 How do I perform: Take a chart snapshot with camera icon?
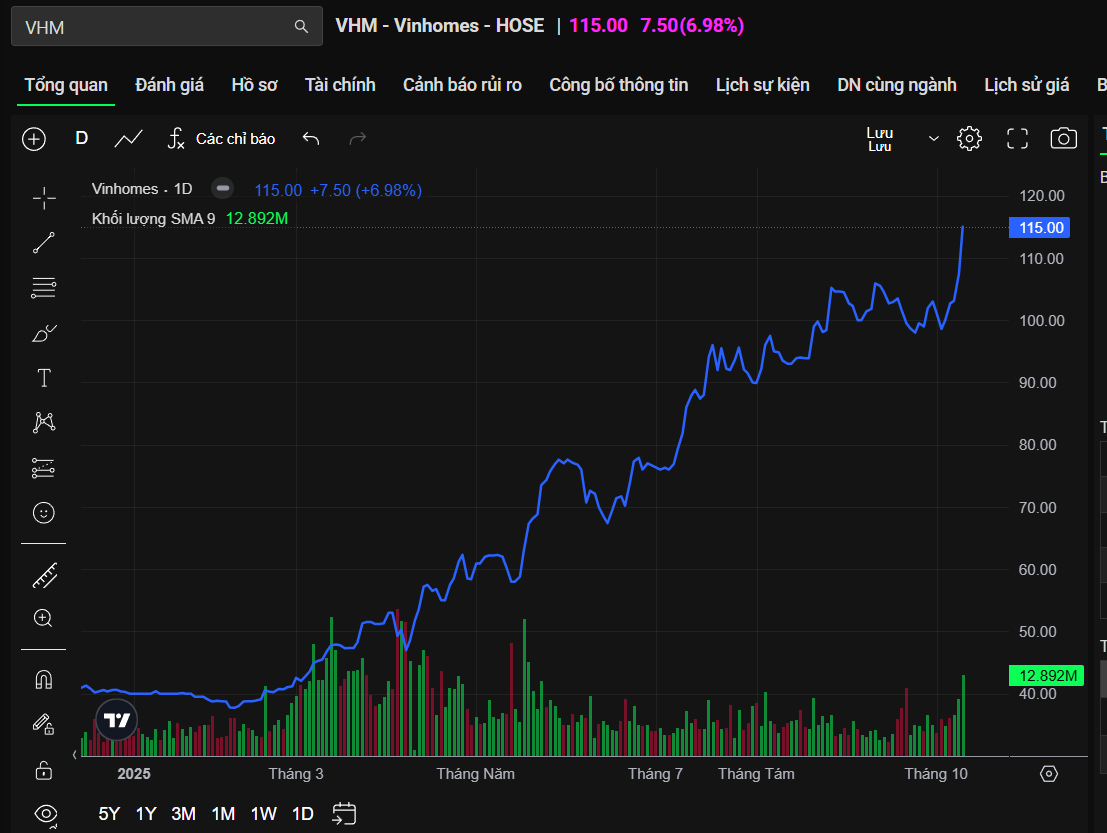[x=1064, y=139]
